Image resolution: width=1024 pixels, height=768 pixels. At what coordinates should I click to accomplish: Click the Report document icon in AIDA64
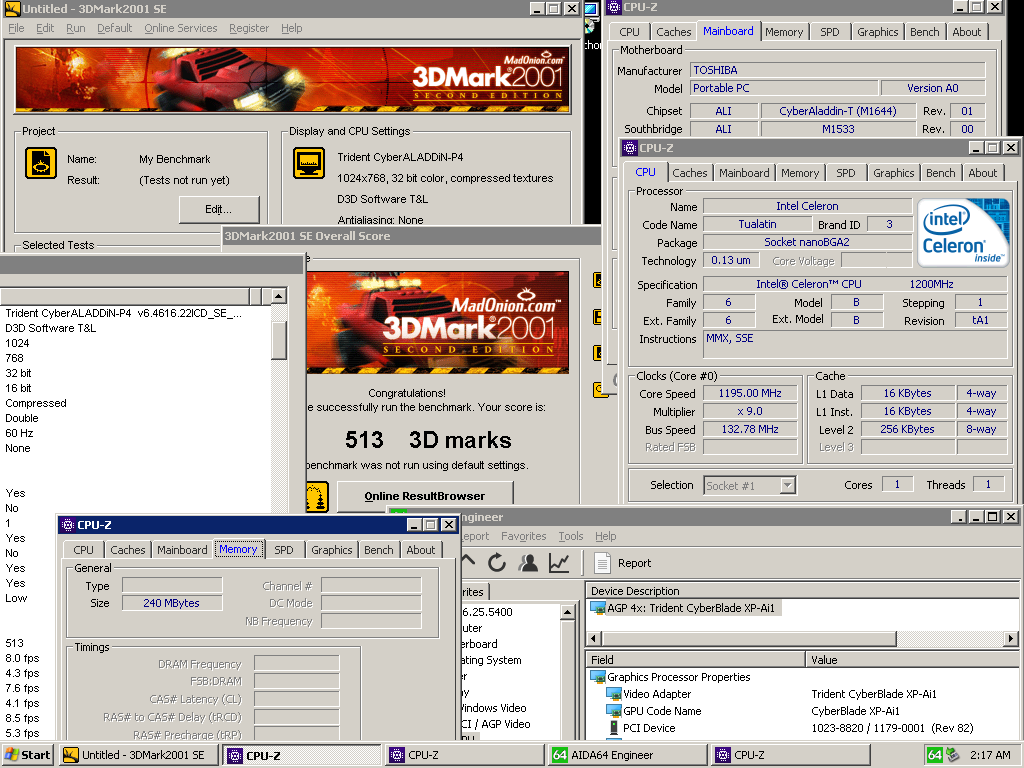602,562
